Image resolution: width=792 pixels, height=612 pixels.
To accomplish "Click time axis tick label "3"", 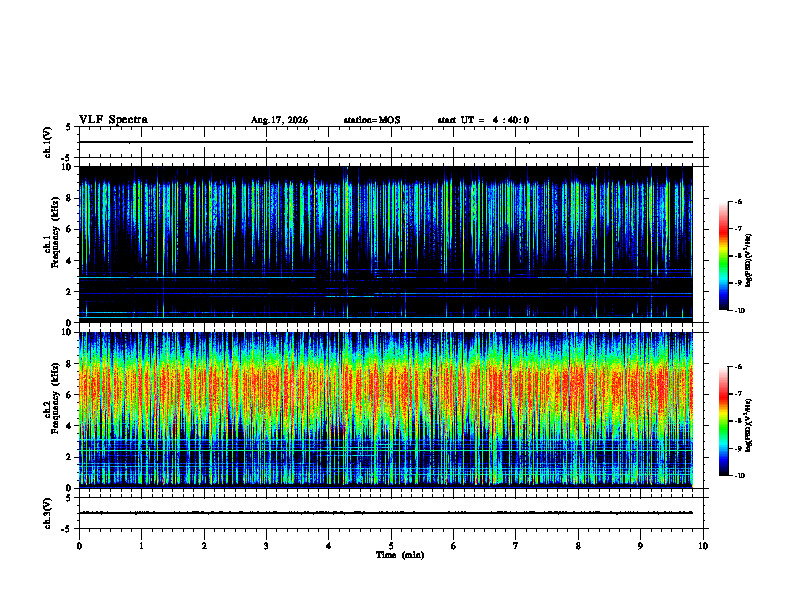I will click(266, 546).
